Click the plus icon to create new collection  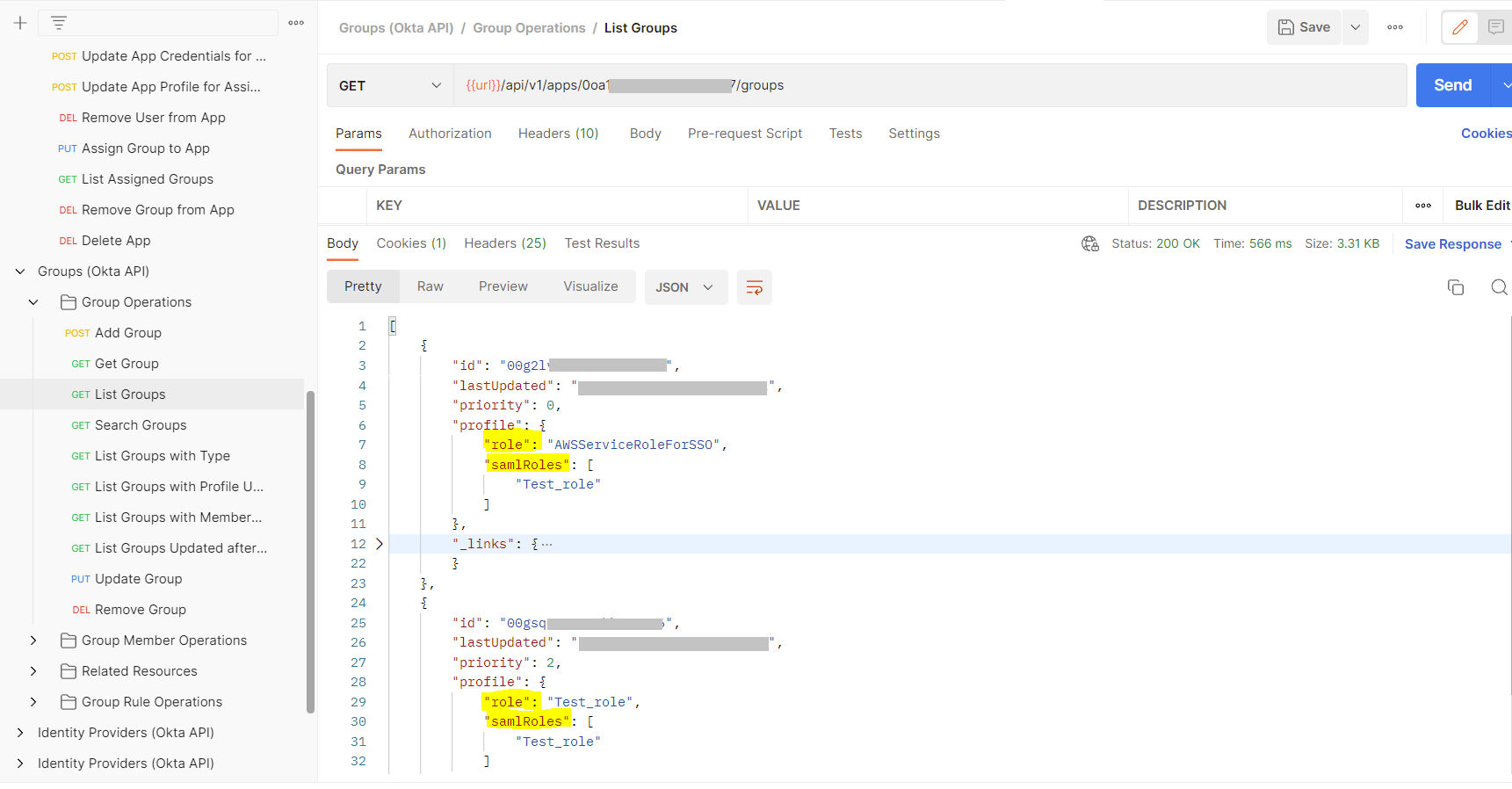20,23
